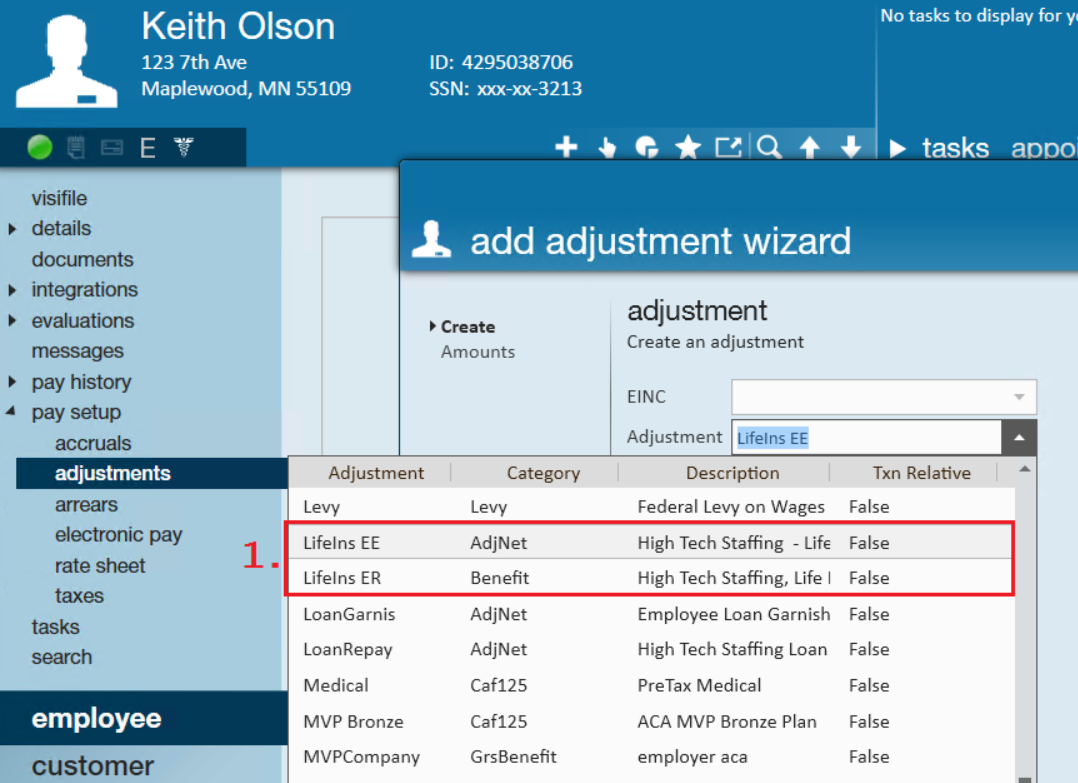Open messages in sidebar

click(x=78, y=351)
